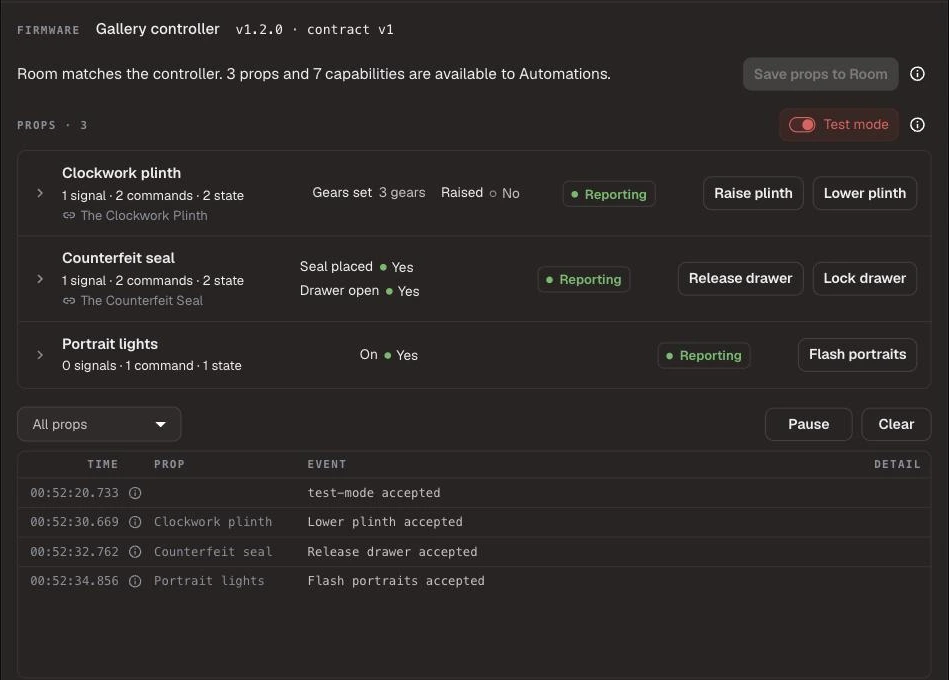Click 0 signals · 1 command · 1 state text

[151, 366]
